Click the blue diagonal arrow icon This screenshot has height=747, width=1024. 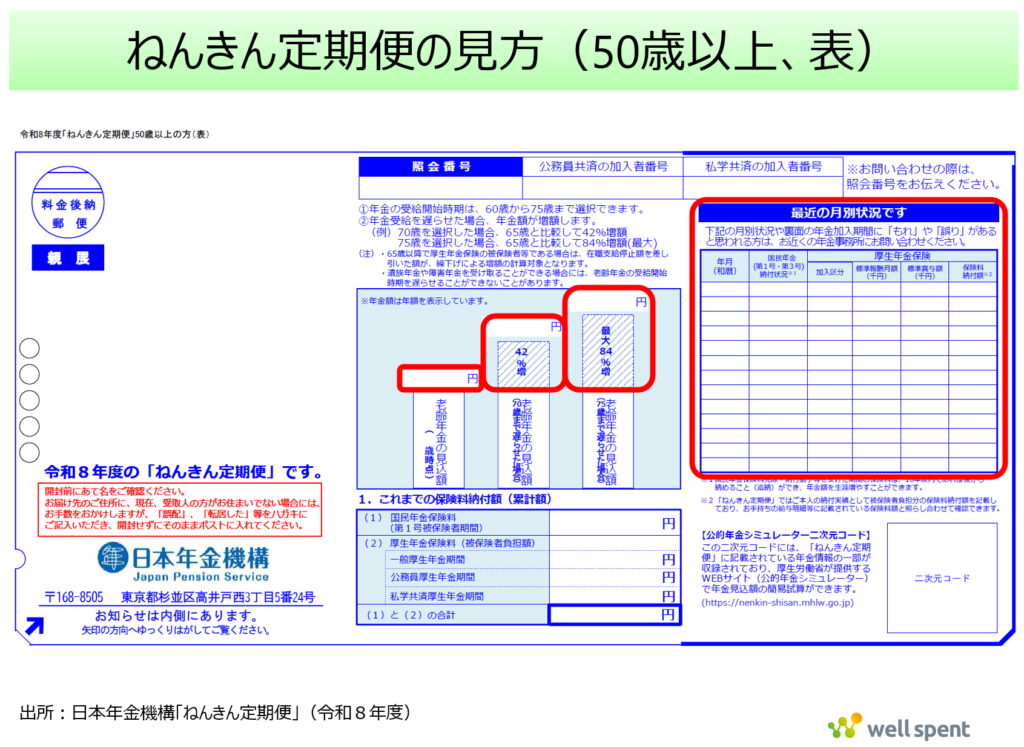[35, 626]
